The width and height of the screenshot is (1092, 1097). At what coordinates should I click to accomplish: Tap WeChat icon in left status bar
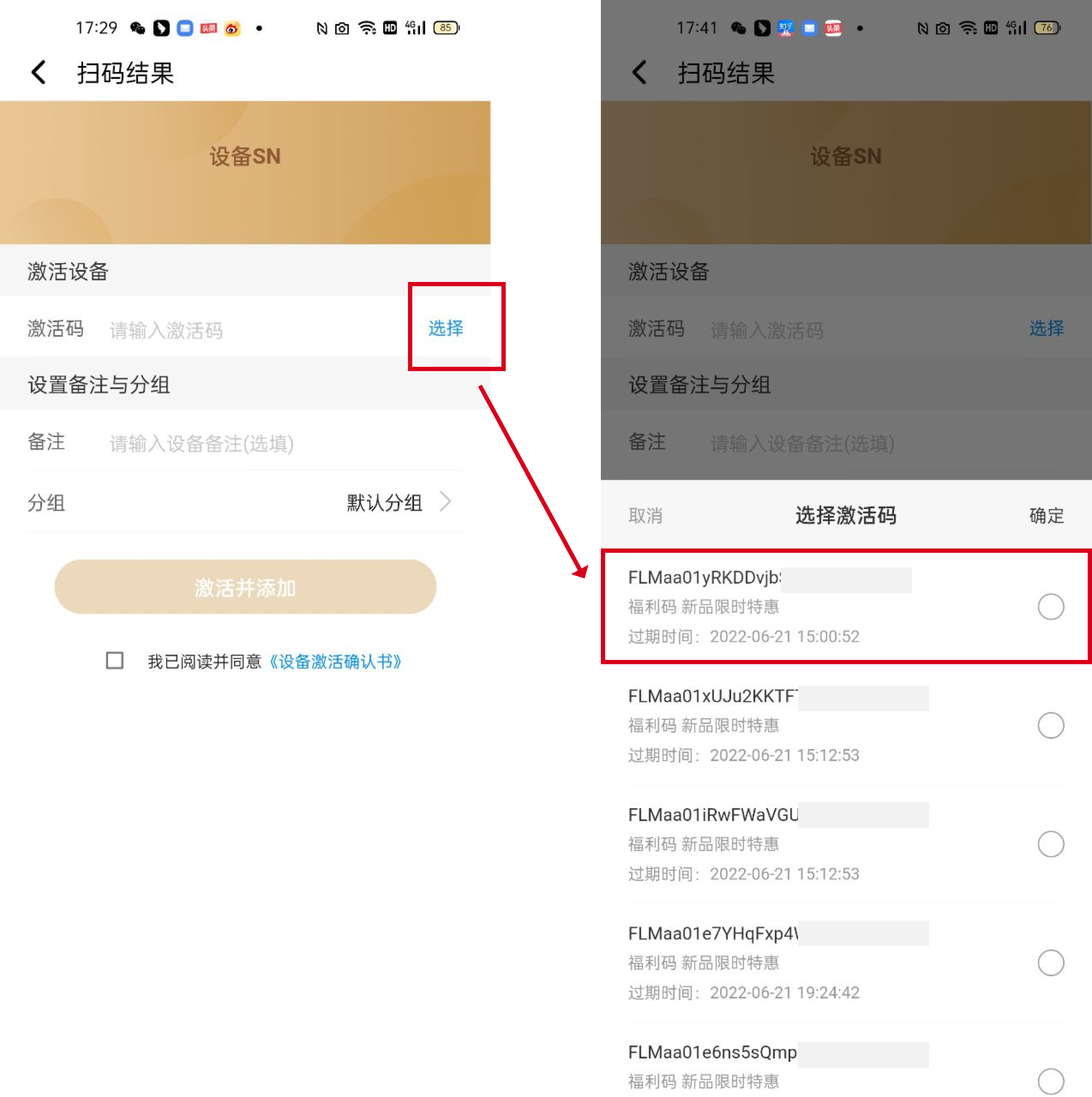pyautogui.click(x=138, y=28)
